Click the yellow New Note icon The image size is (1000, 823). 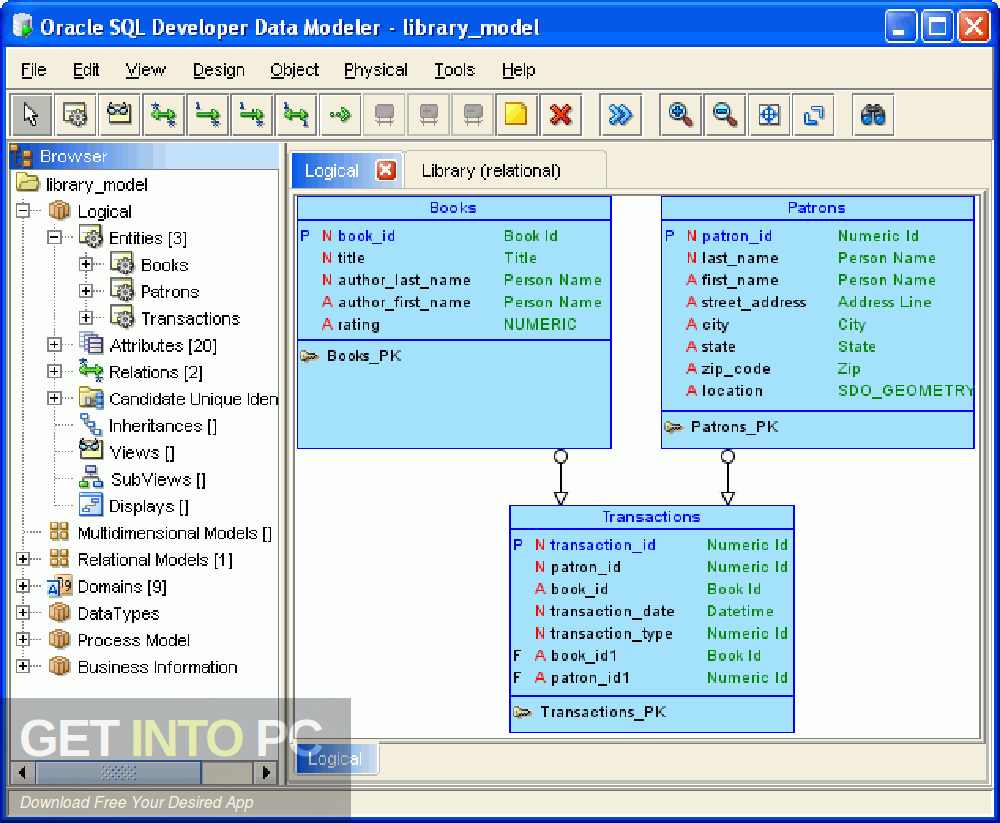[516, 115]
